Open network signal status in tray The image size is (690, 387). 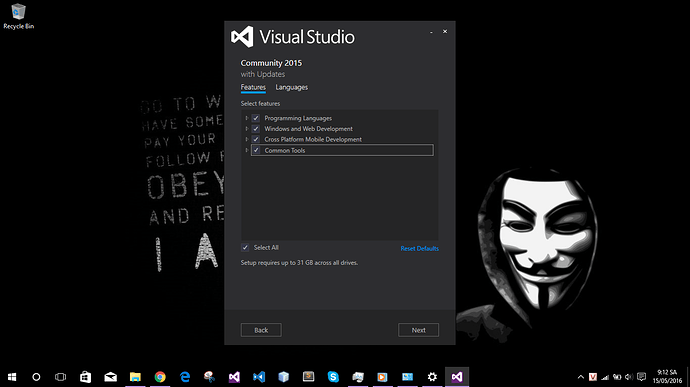605,377
